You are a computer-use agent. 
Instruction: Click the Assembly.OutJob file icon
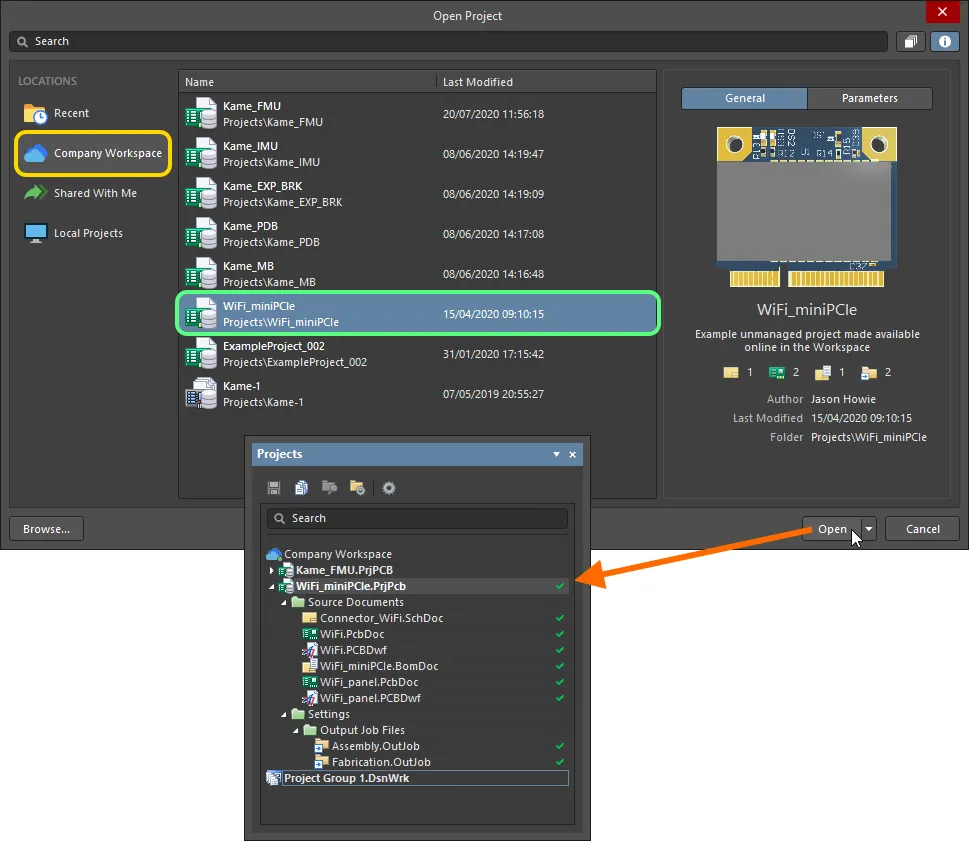pos(321,746)
